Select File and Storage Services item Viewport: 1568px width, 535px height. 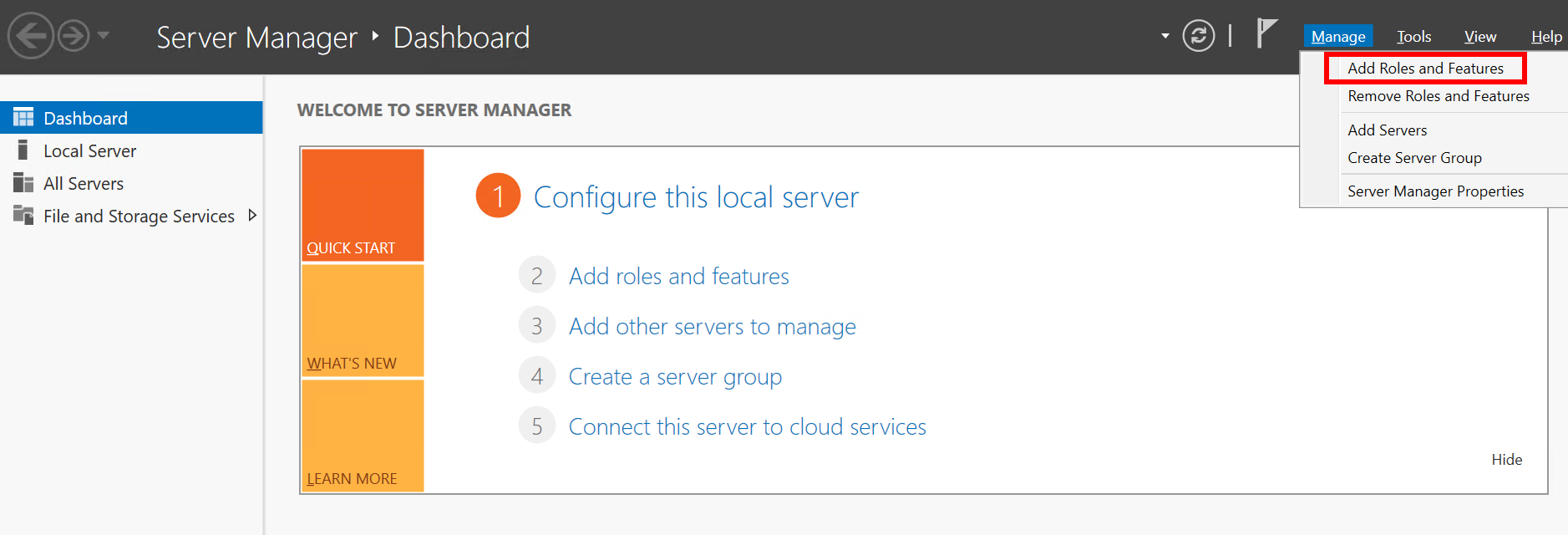(x=131, y=216)
